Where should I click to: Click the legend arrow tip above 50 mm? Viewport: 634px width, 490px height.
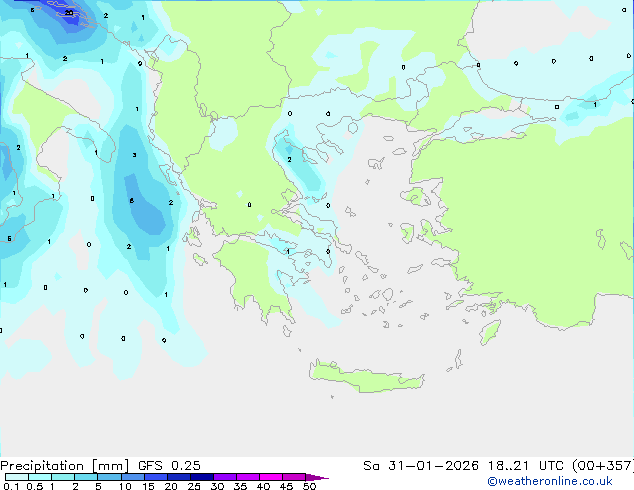[317, 477]
